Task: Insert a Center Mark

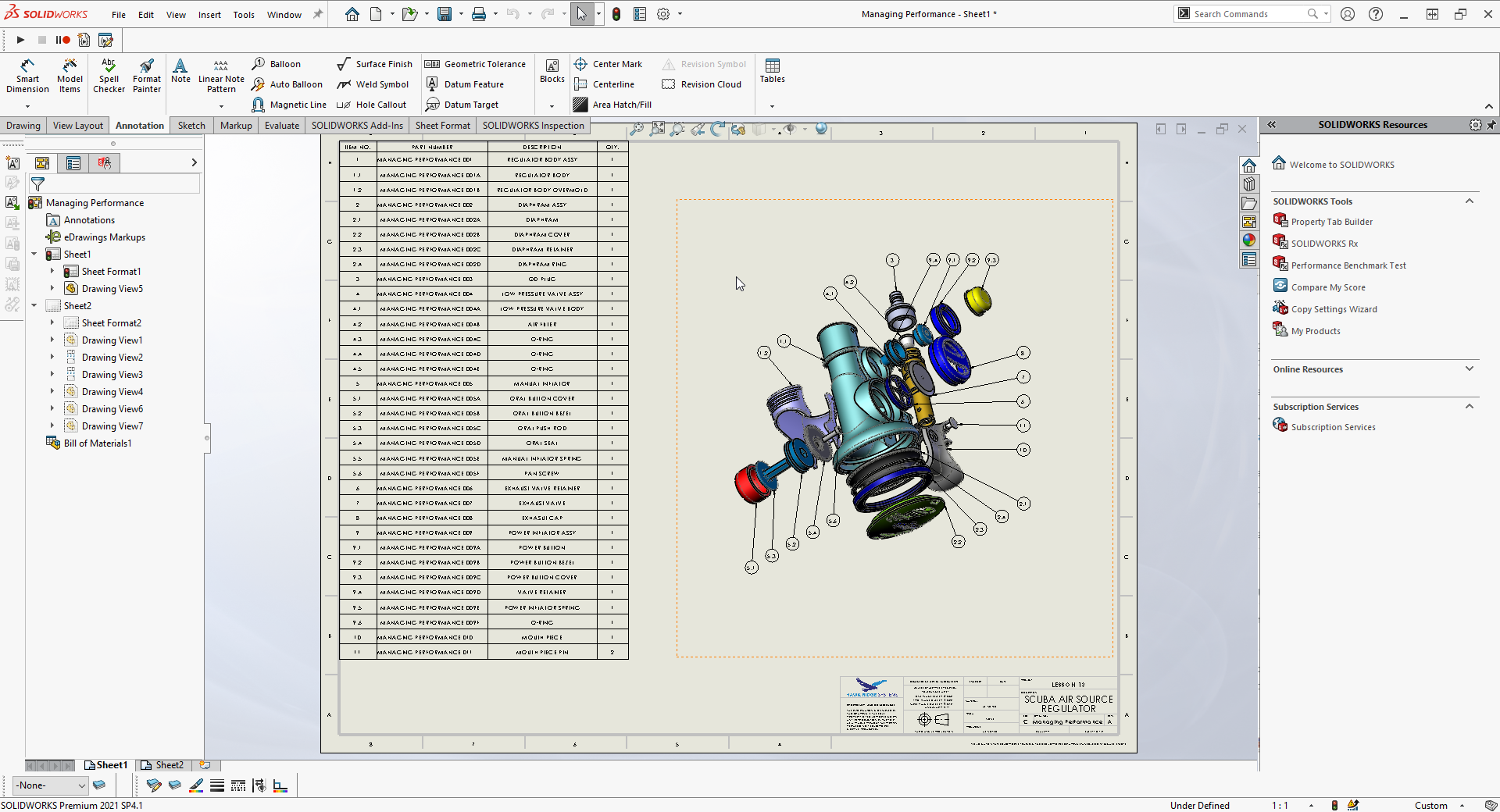Action: [608, 64]
